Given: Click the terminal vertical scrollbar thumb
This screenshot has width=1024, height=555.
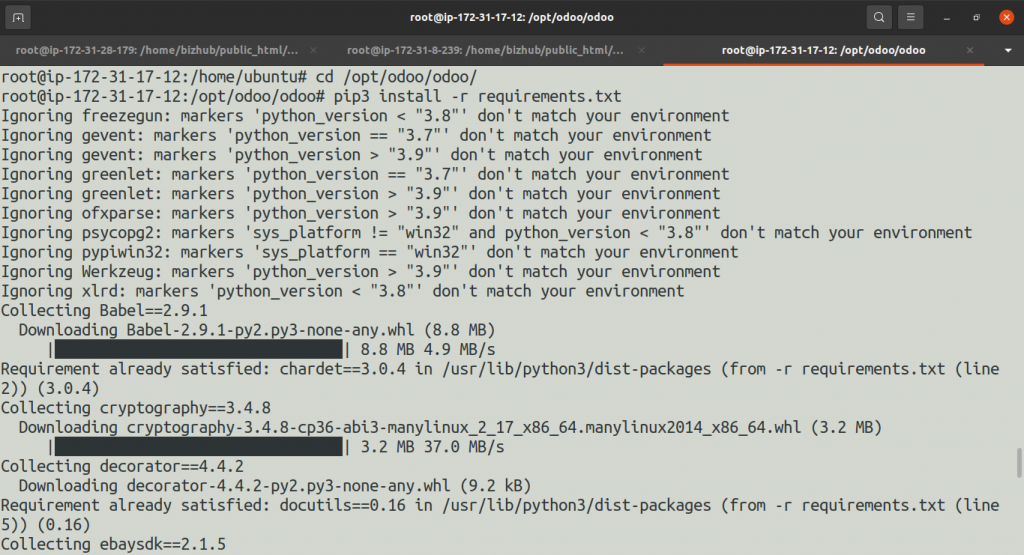Looking at the screenshot, I should tap(1019, 463).
